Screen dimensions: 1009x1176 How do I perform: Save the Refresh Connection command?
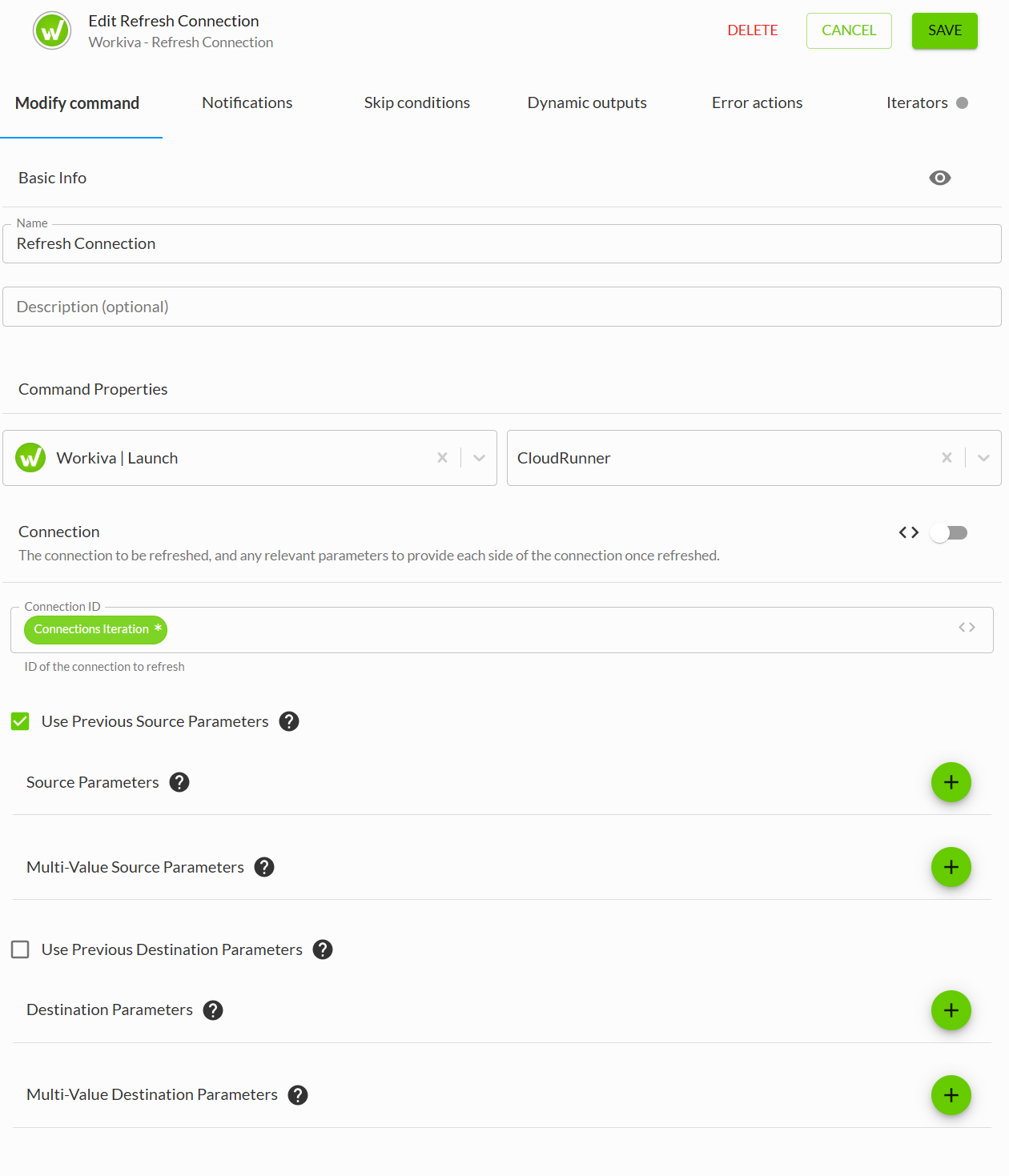pyautogui.click(x=944, y=30)
